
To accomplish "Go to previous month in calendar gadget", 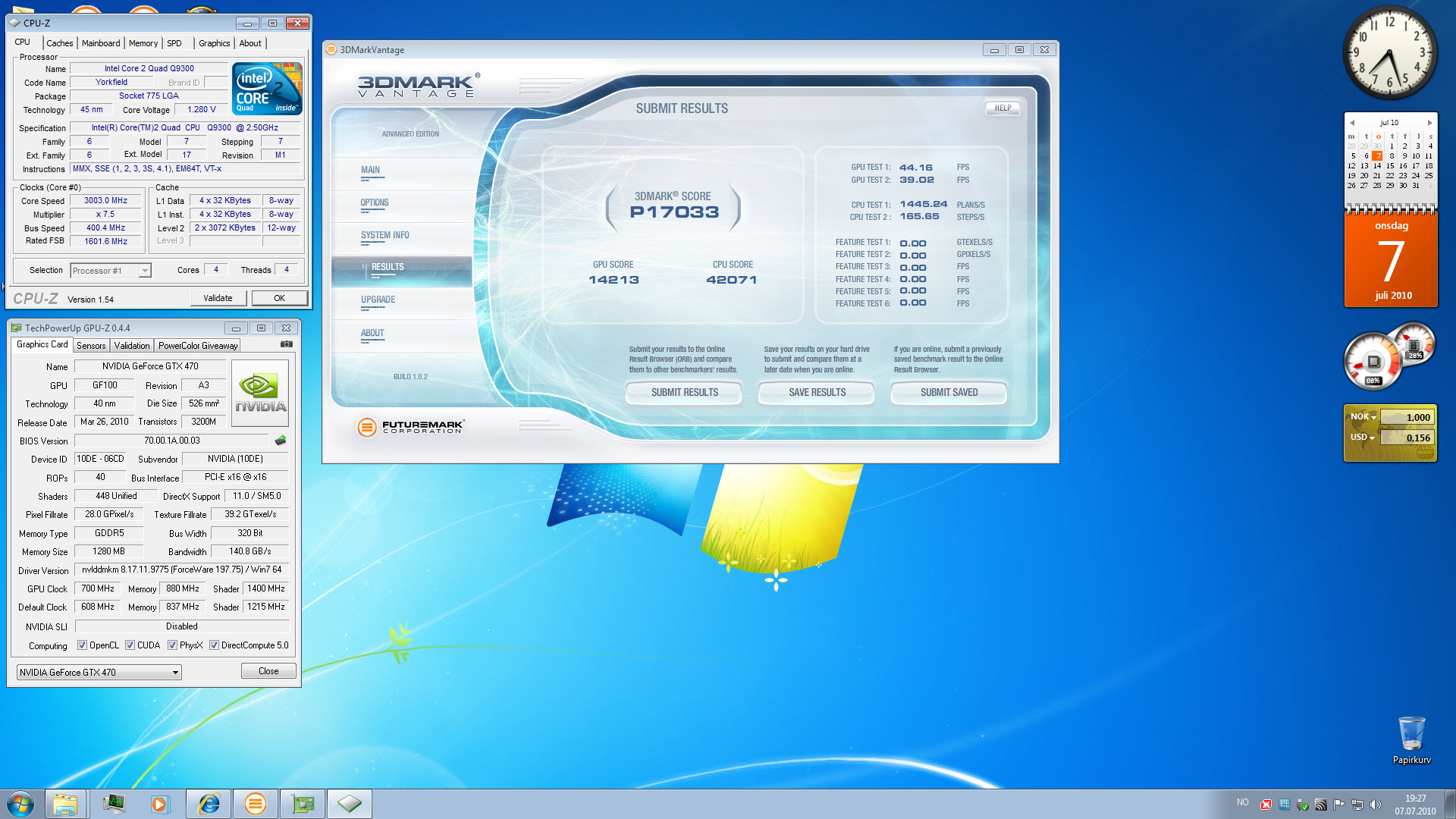I will pos(1352,123).
